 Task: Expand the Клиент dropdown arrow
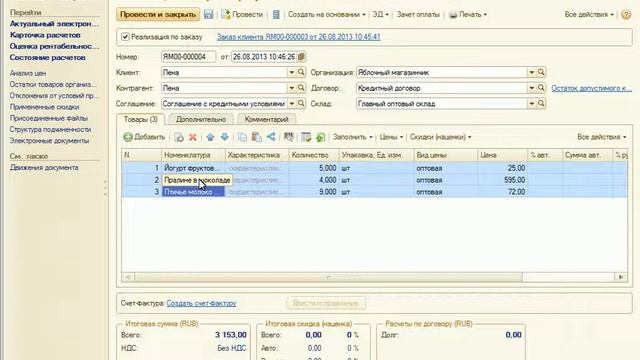291,72
